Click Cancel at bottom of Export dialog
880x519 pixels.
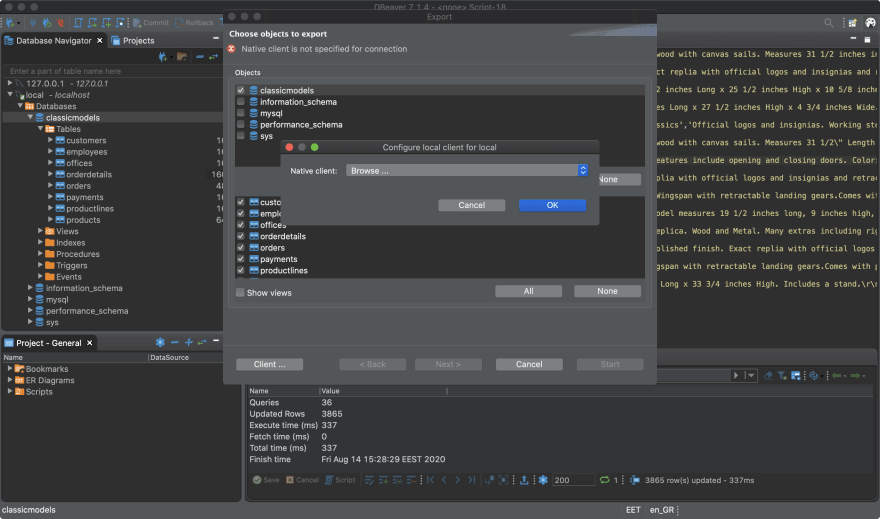click(529, 364)
